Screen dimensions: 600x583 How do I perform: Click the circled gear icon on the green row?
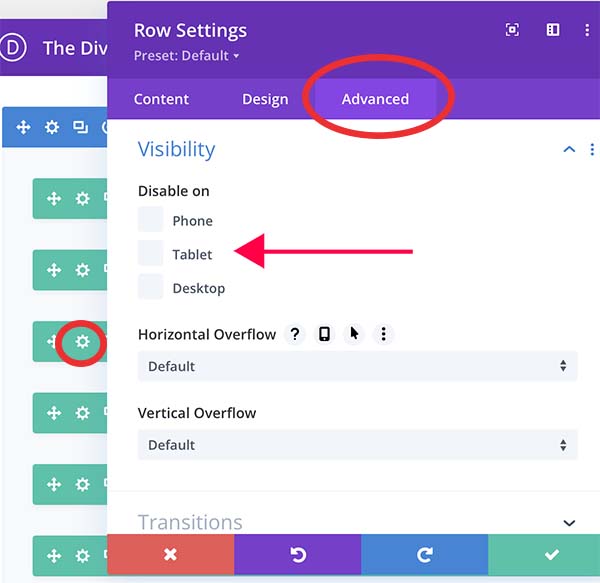(83, 342)
